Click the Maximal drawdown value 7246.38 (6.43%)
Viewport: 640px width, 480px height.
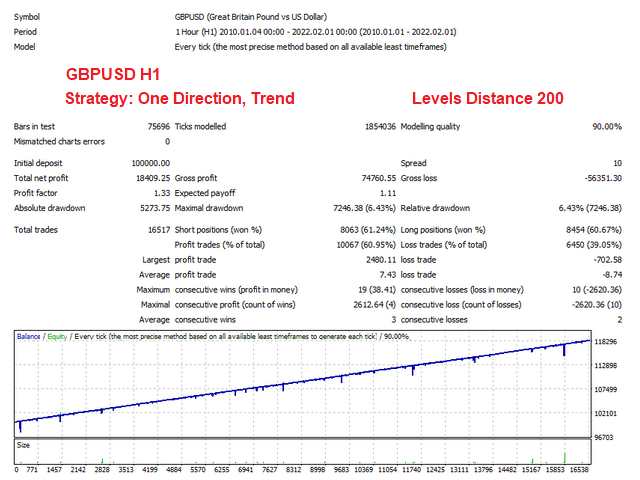(x=364, y=208)
